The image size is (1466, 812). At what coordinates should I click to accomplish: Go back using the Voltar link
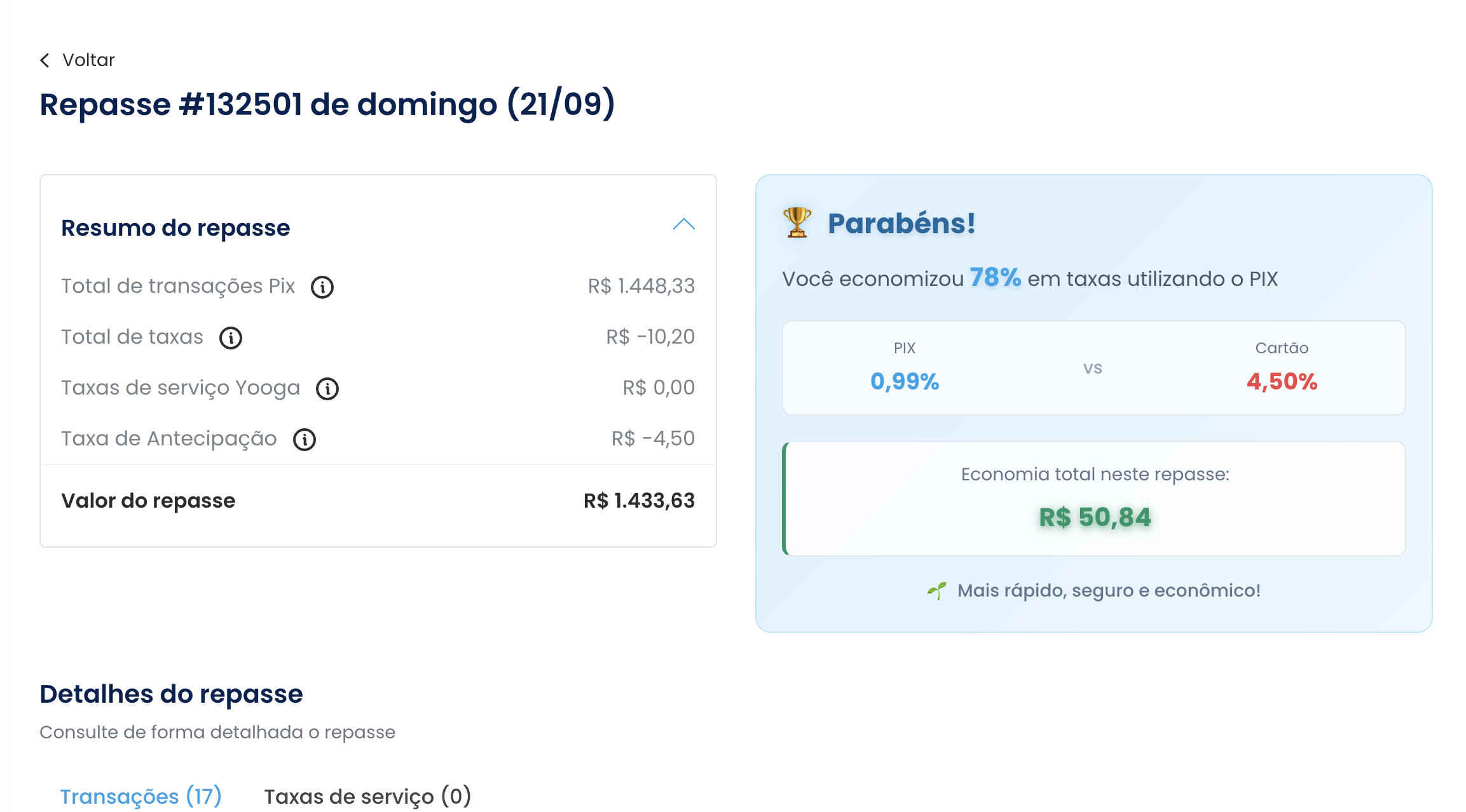click(x=88, y=60)
